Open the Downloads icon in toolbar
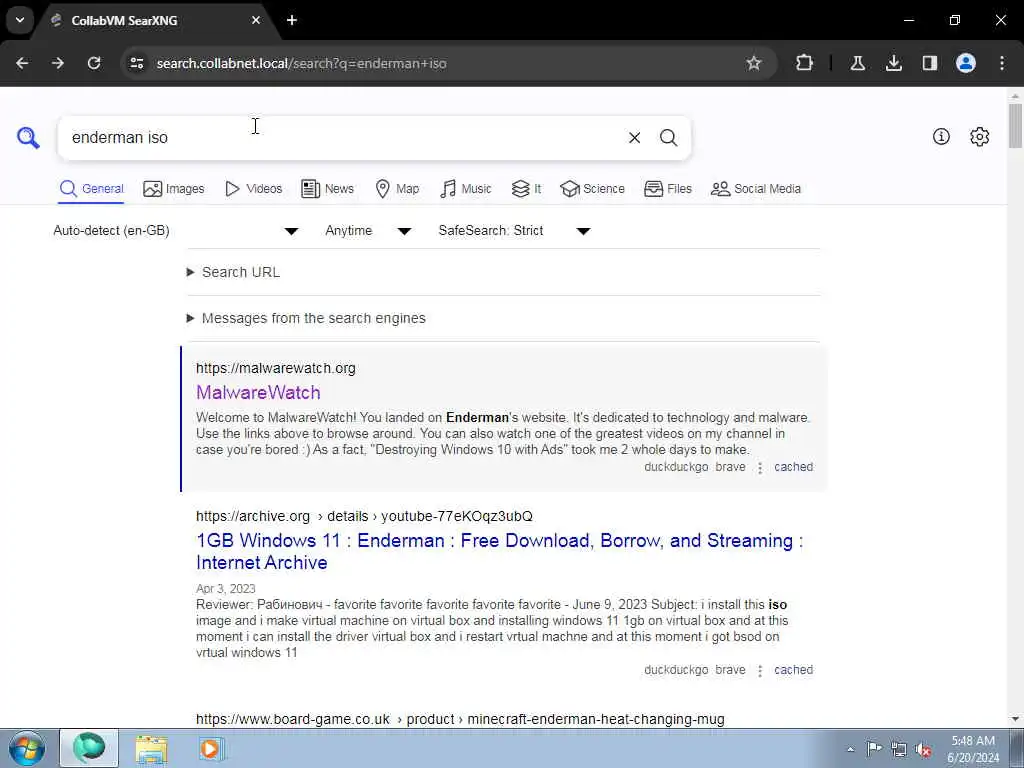The image size is (1024, 768). click(893, 63)
